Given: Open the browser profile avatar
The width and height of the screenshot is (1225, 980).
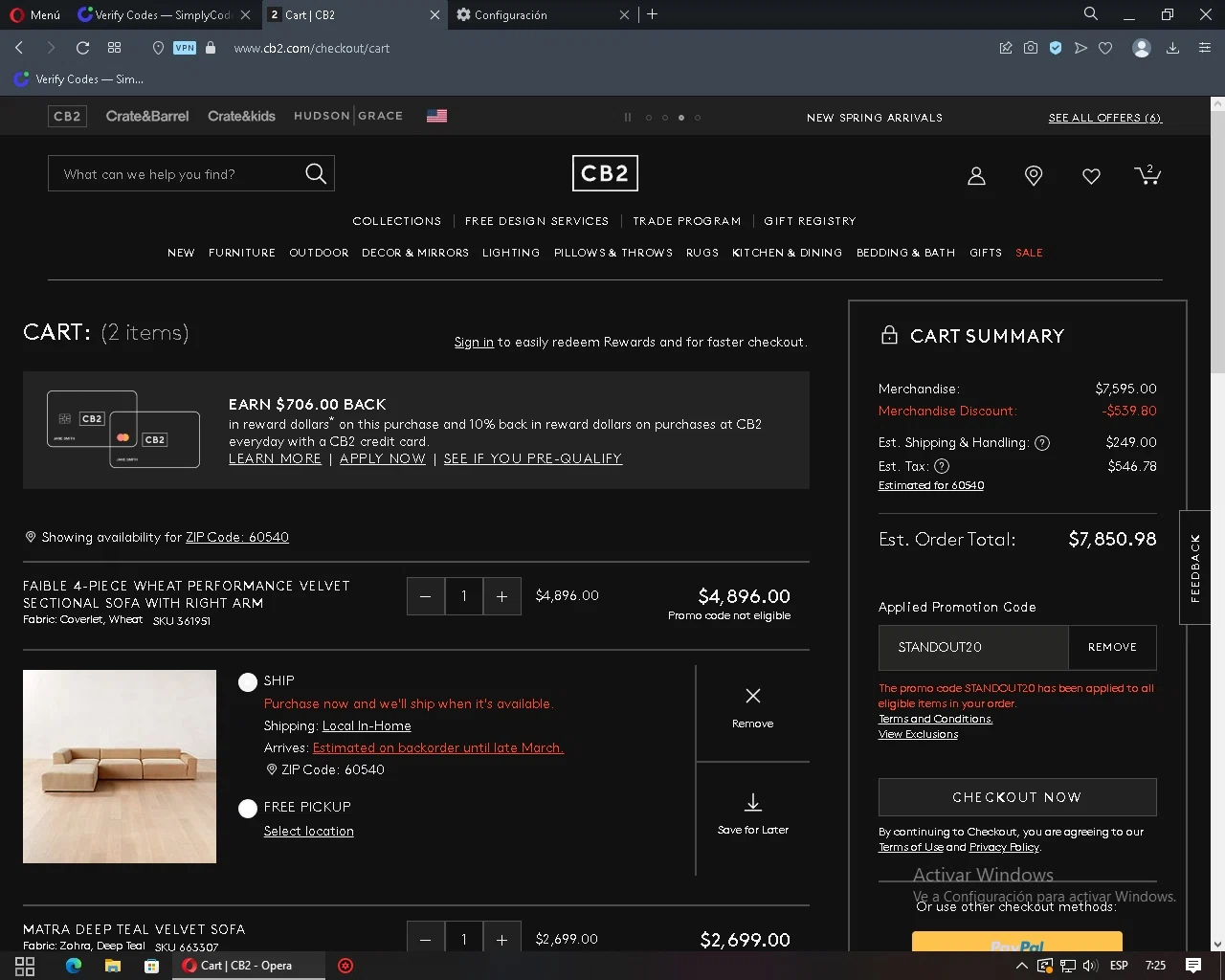Looking at the screenshot, I should [1141, 48].
